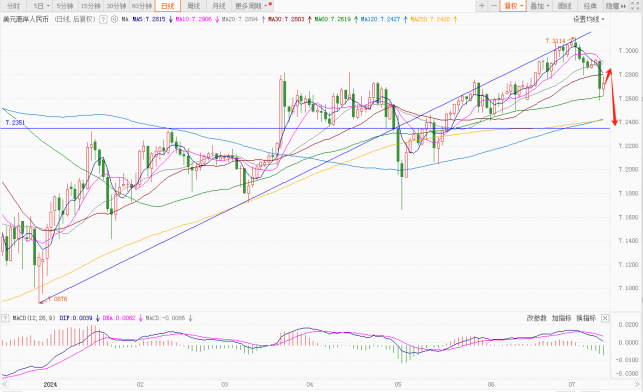This screenshot has height=392, width=643.
Task: Expand 复权 adjustment dropdown
Action: (x=513, y=6)
